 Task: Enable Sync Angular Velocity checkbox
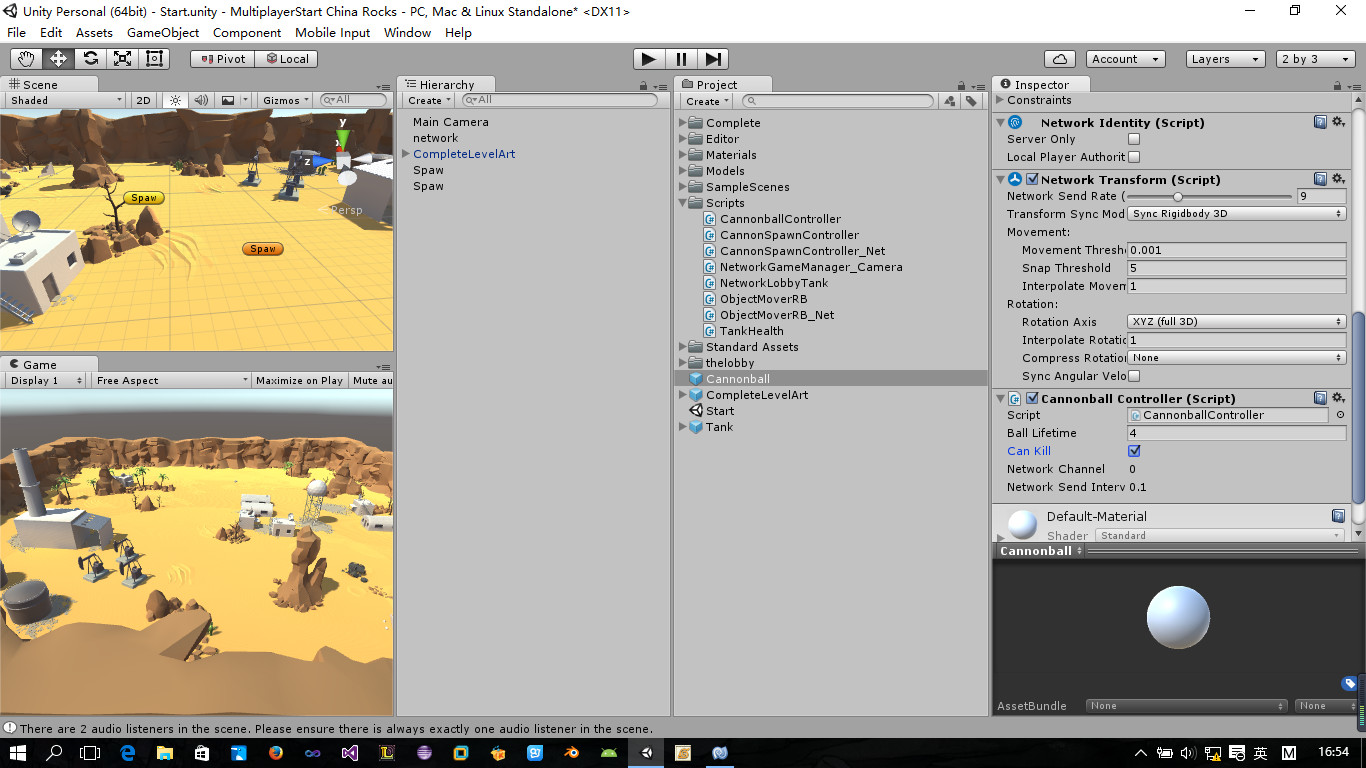point(1134,376)
